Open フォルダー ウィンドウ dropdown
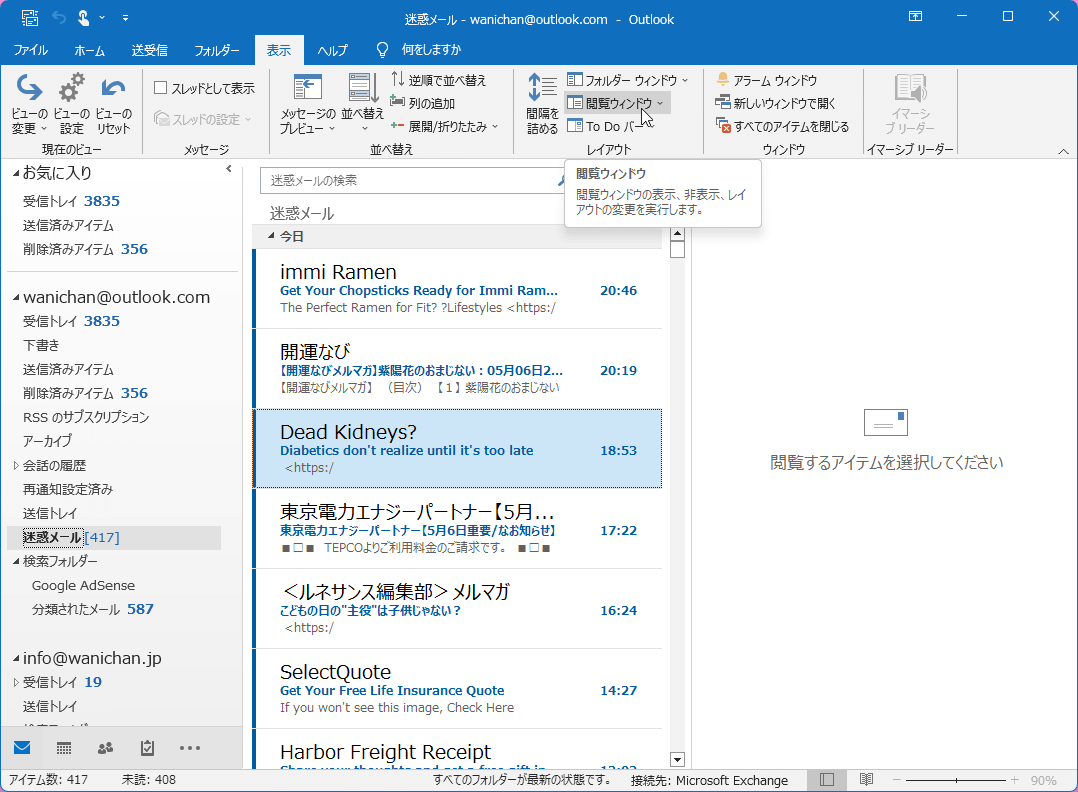Viewport: 1078px width, 792px height. (627, 80)
